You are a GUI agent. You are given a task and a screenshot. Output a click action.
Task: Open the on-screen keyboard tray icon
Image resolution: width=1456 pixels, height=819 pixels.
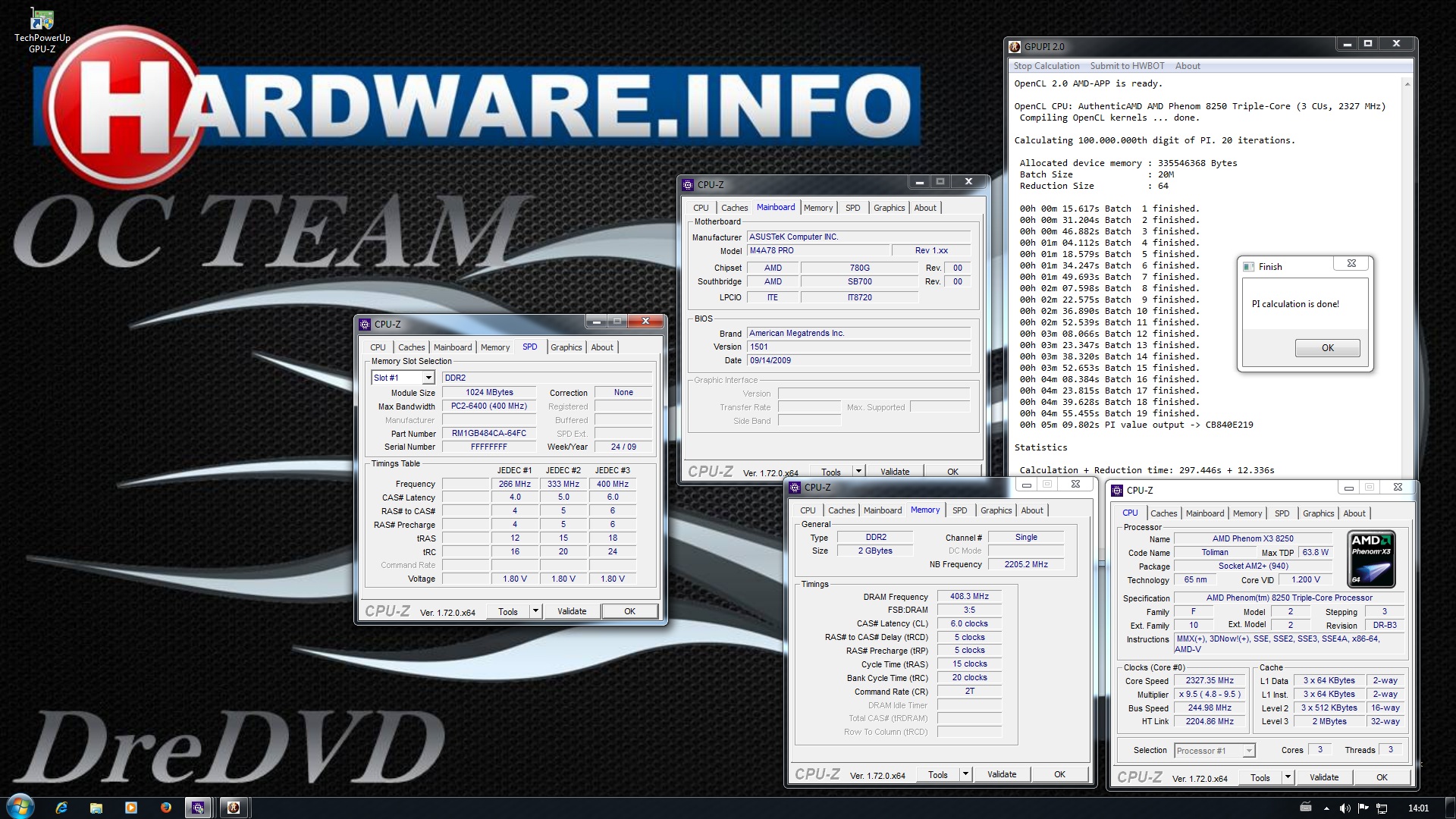pyautogui.click(x=1306, y=808)
